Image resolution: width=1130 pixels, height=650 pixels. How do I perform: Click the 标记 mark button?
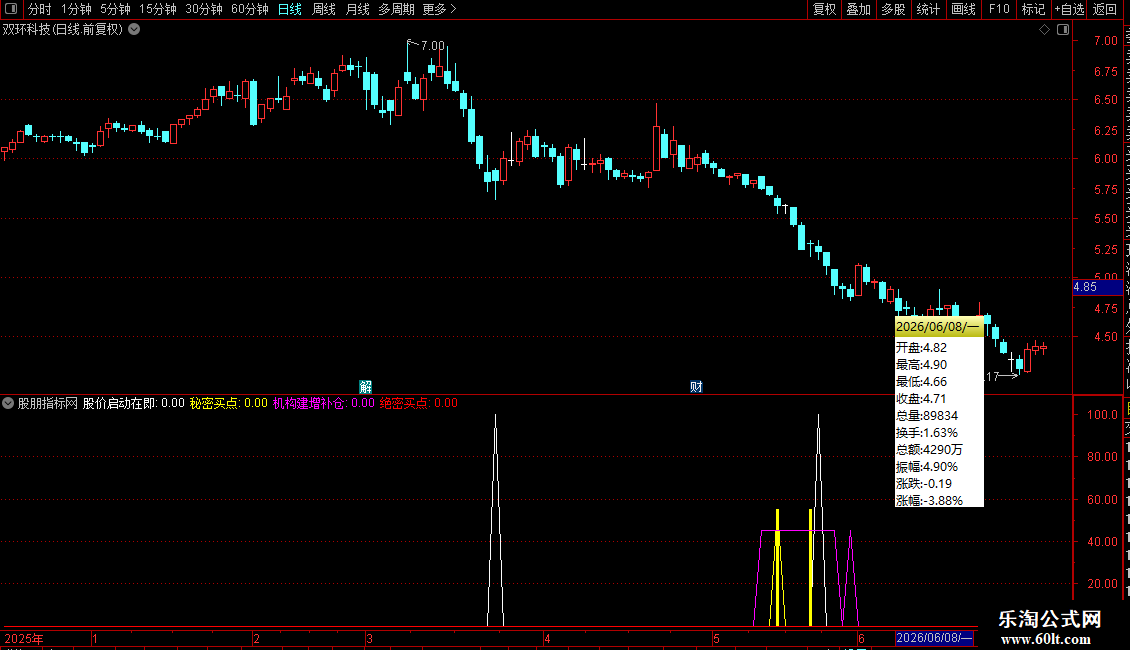[x=1033, y=9]
